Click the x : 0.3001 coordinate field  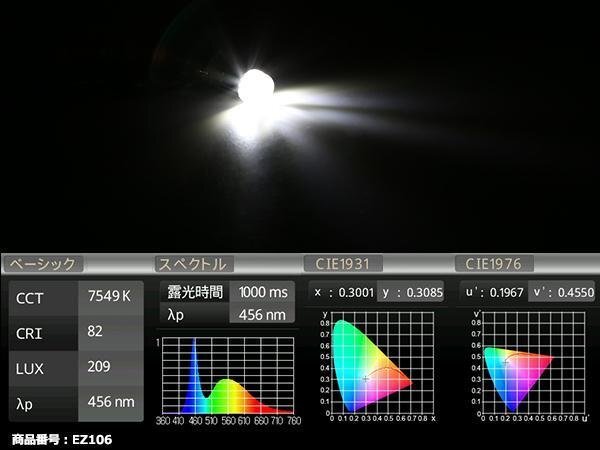point(343,292)
